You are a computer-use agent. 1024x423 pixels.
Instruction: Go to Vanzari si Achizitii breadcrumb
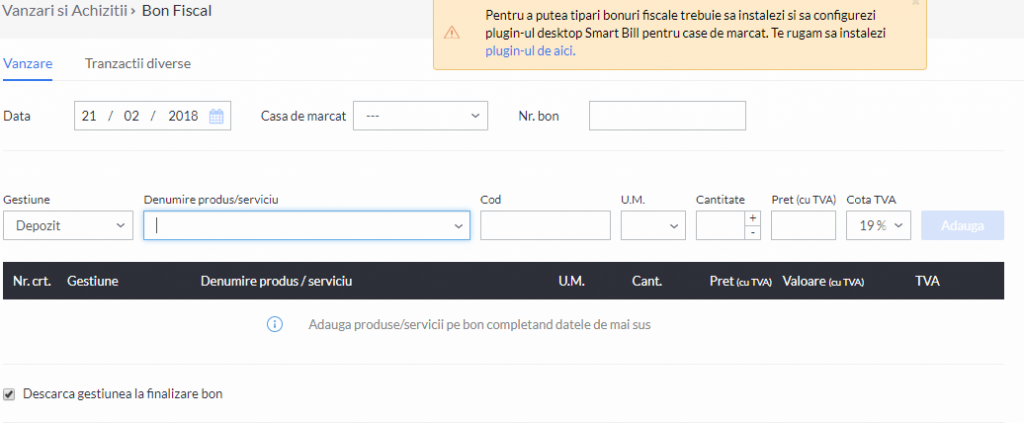pos(65,10)
